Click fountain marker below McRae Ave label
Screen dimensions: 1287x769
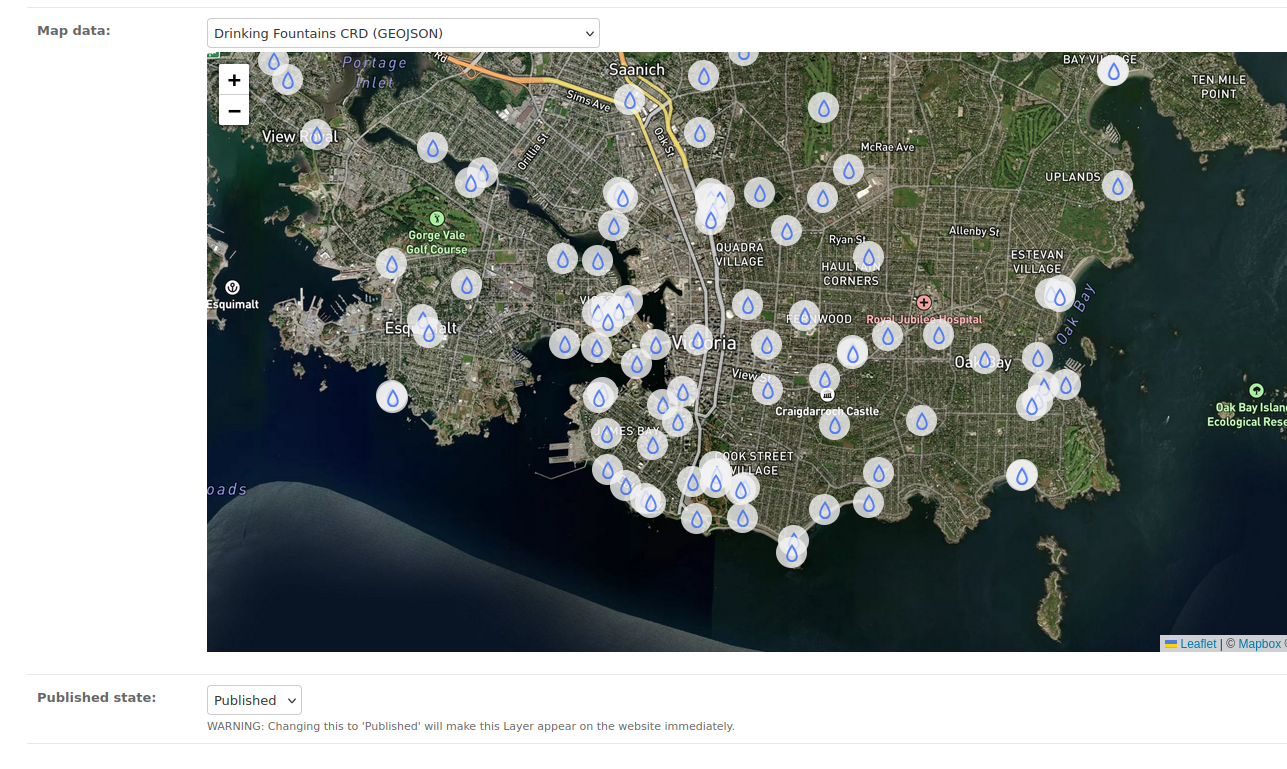point(848,170)
